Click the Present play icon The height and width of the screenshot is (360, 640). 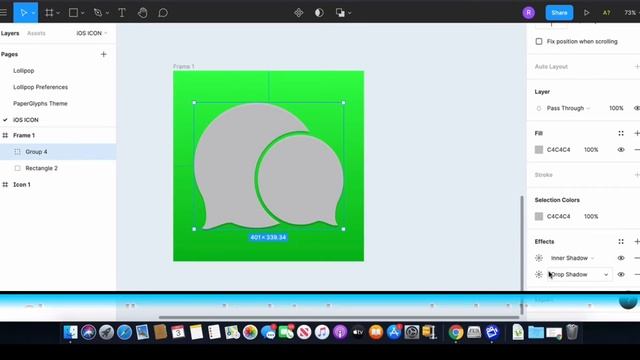click(587, 13)
